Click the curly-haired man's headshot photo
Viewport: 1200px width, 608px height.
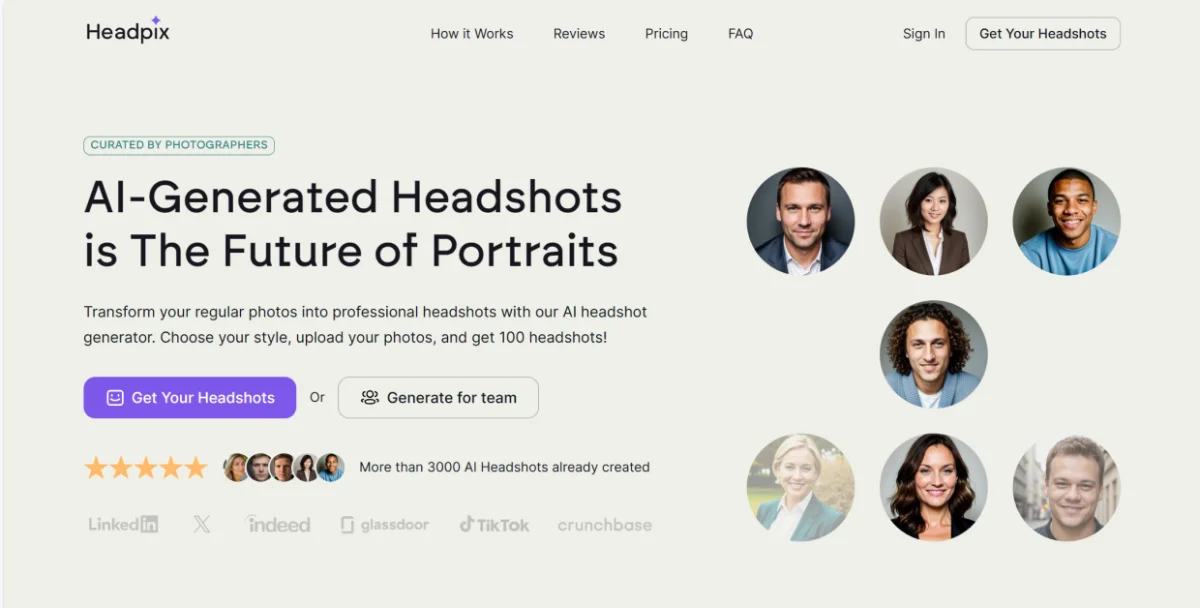point(934,354)
